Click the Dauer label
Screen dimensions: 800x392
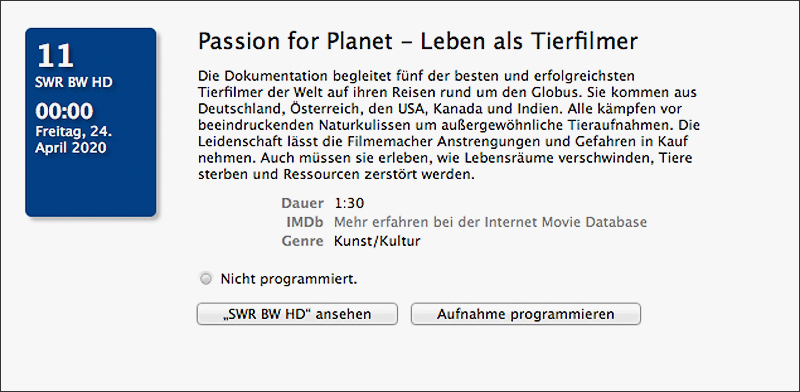[x=302, y=203]
